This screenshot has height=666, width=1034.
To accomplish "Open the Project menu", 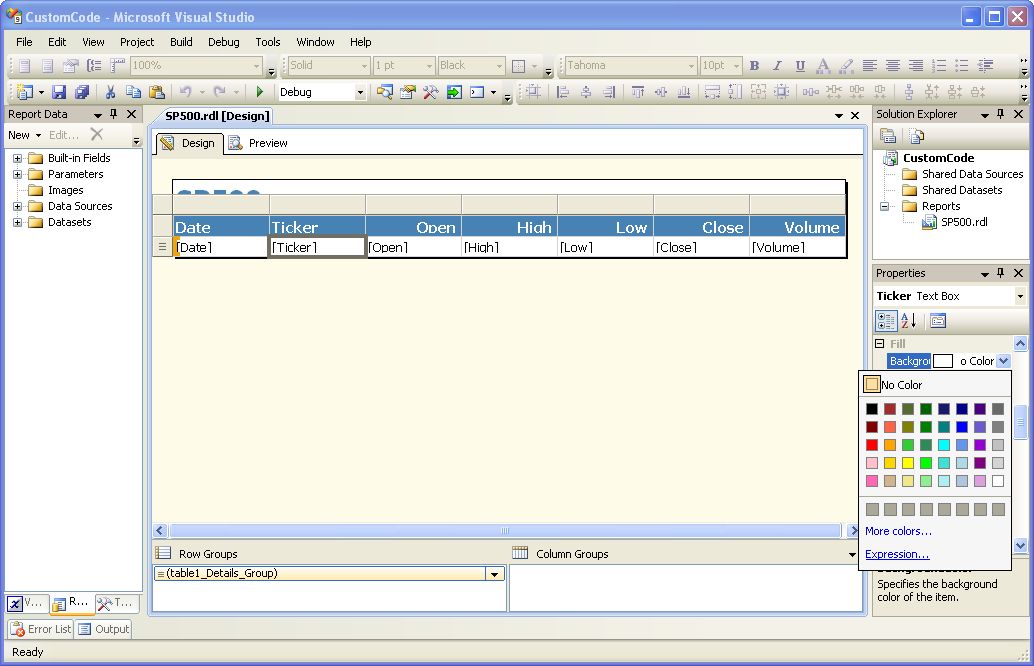I will 137,42.
